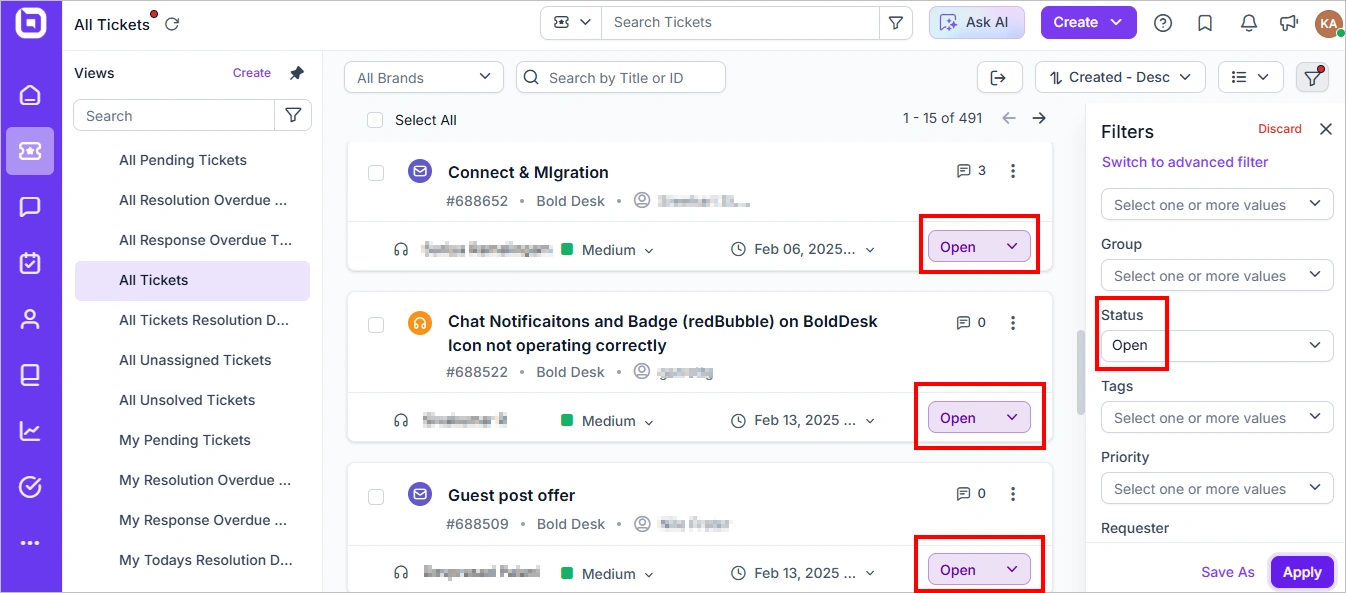Click the Ask AI button

pyautogui.click(x=977, y=22)
